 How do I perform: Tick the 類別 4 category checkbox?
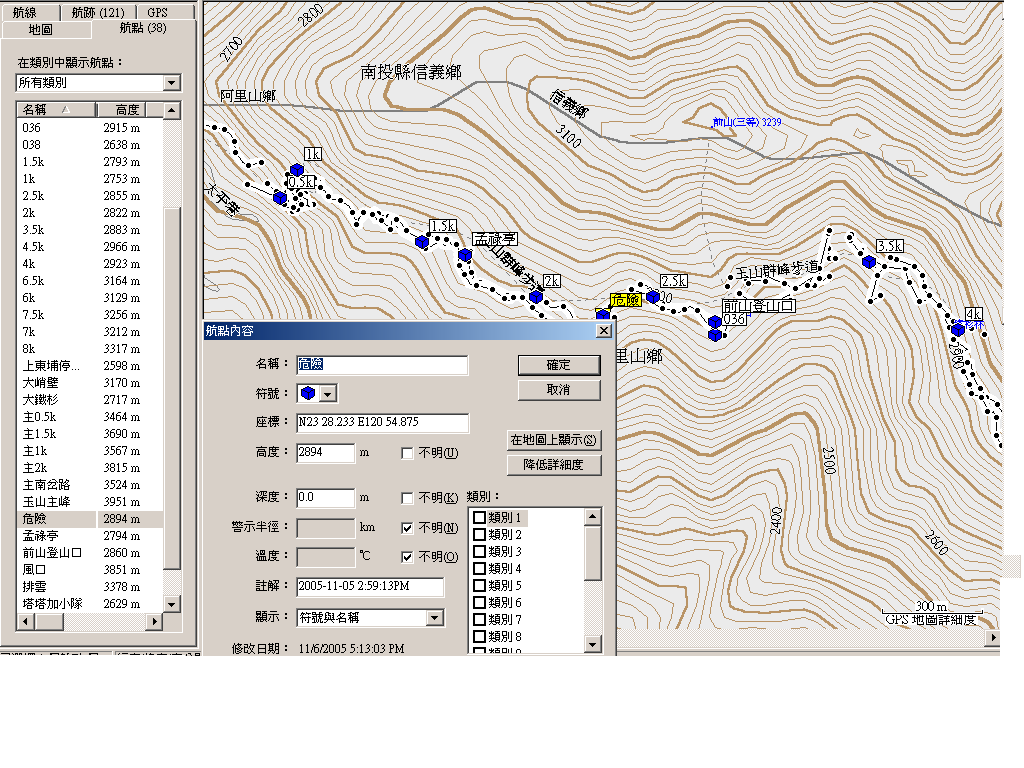click(479, 569)
